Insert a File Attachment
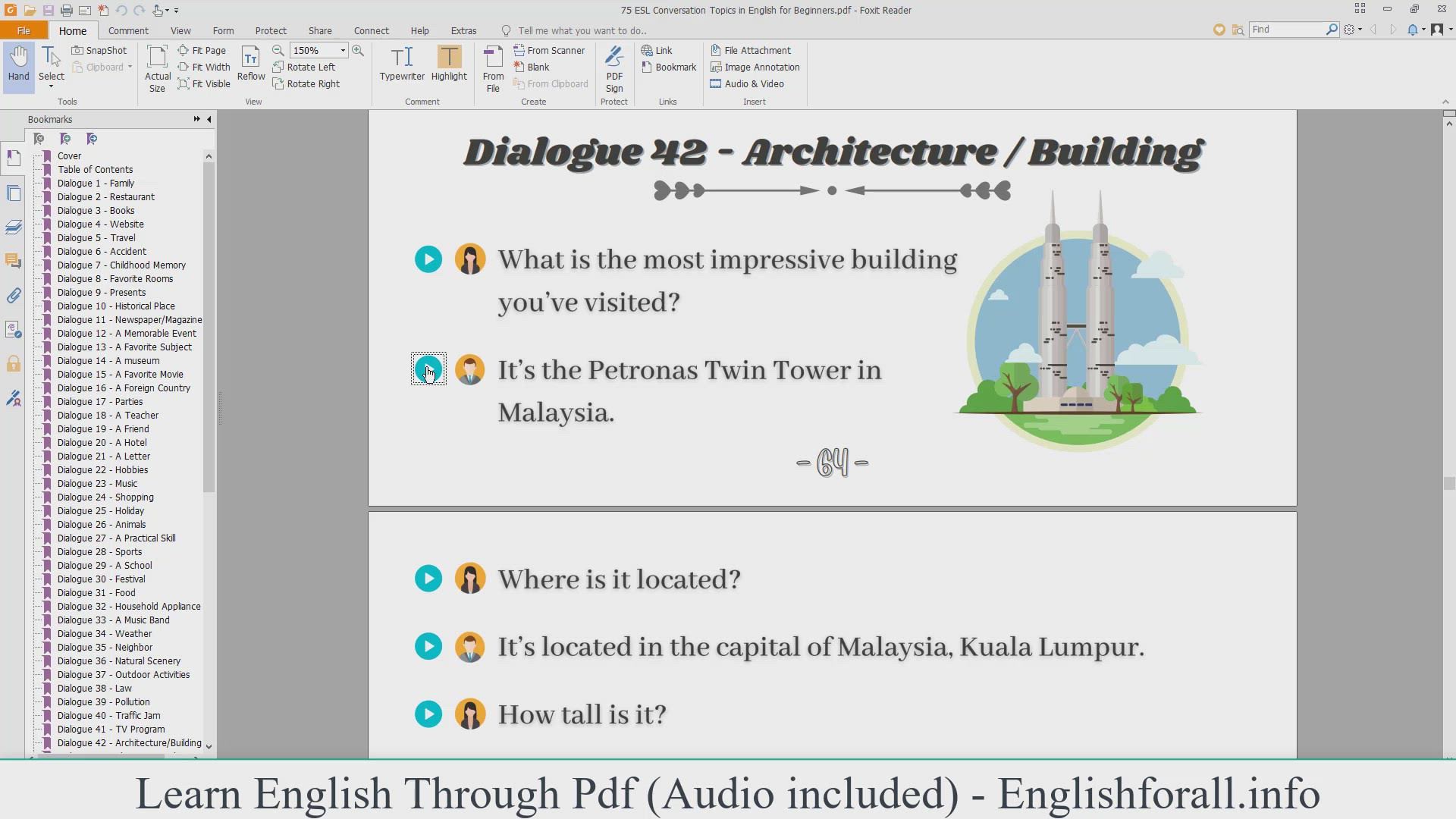Viewport: 1456px width, 819px height. pos(751,50)
